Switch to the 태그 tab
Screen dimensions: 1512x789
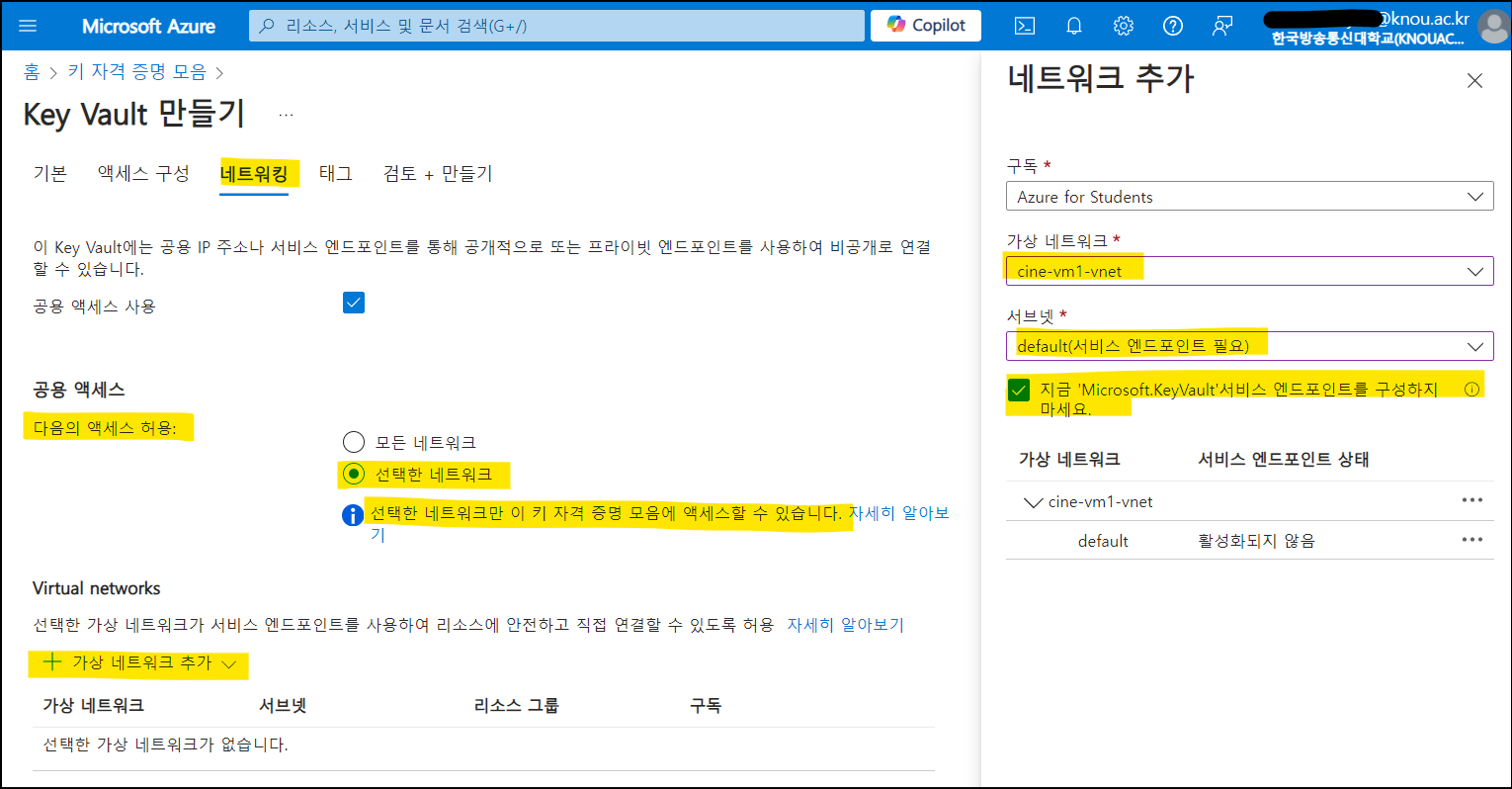(336, 174)
